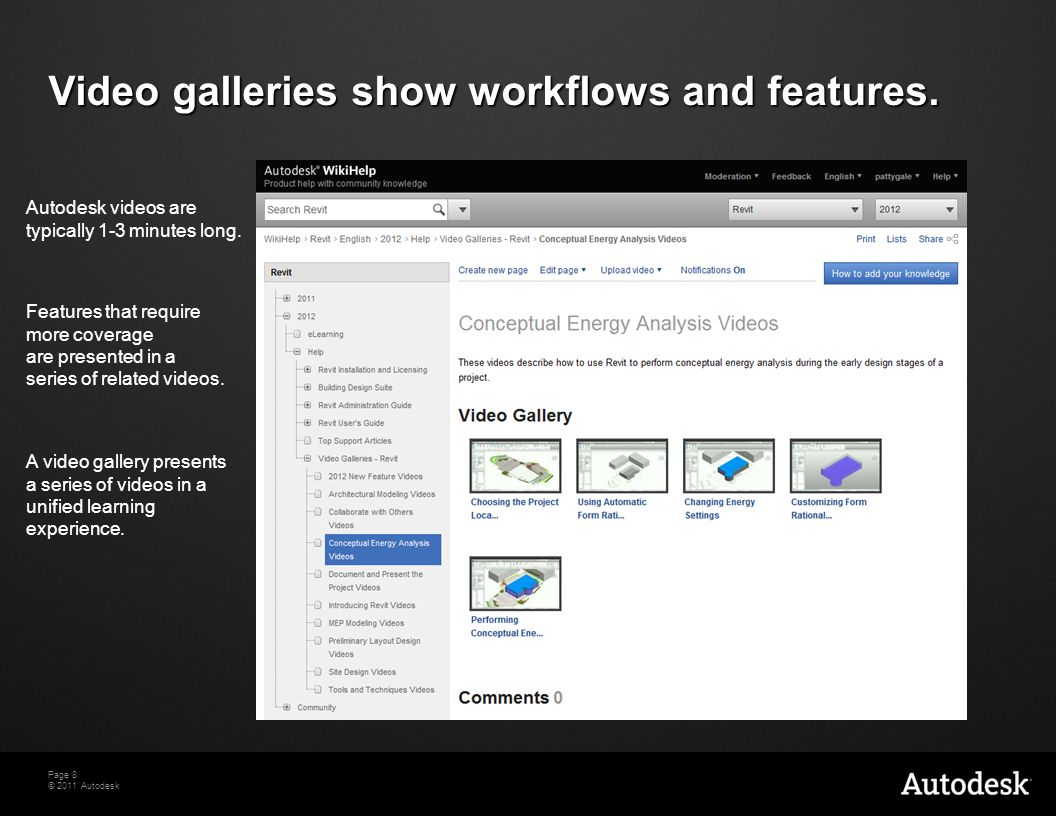Open the Help menu in header
Image resolution: width=1056 pixels, height=816 pixels.
[945, 176]
